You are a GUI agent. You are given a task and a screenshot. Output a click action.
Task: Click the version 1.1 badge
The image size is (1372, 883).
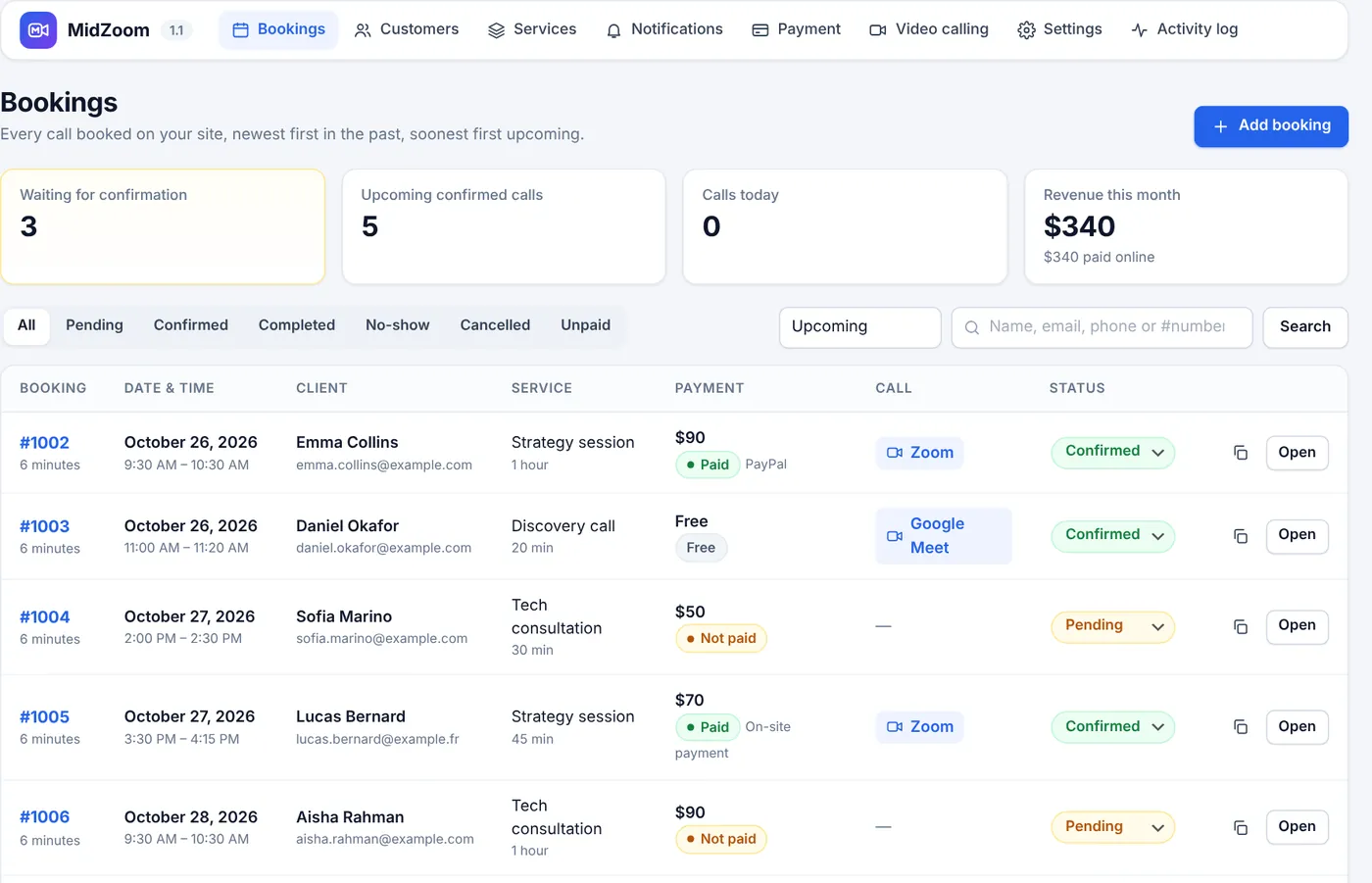coord(176,30)
